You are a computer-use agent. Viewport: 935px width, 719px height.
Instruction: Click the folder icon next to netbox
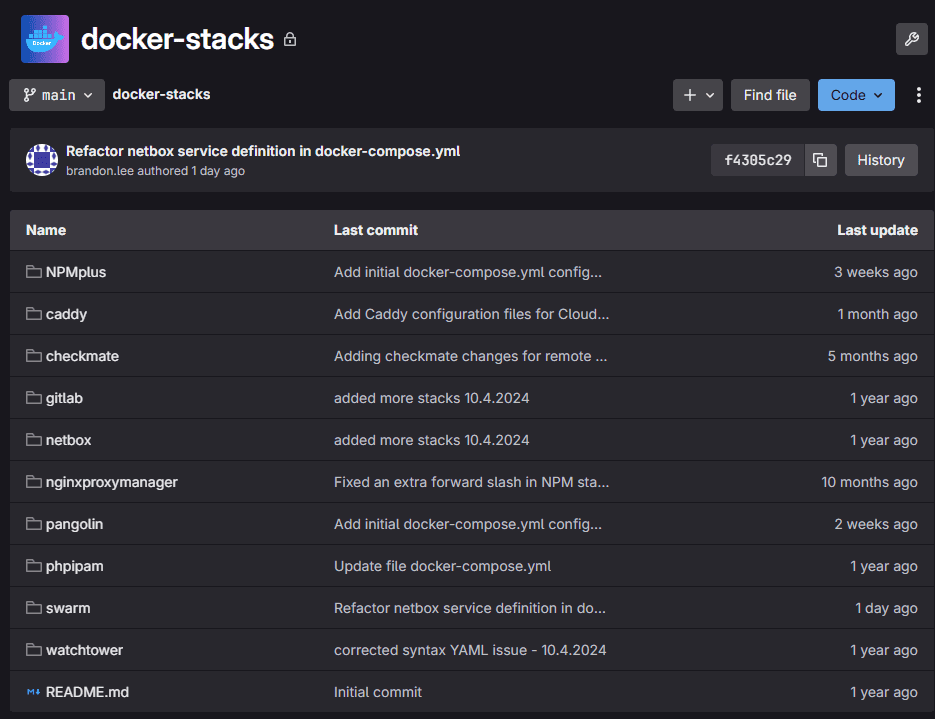click(32, 440)
